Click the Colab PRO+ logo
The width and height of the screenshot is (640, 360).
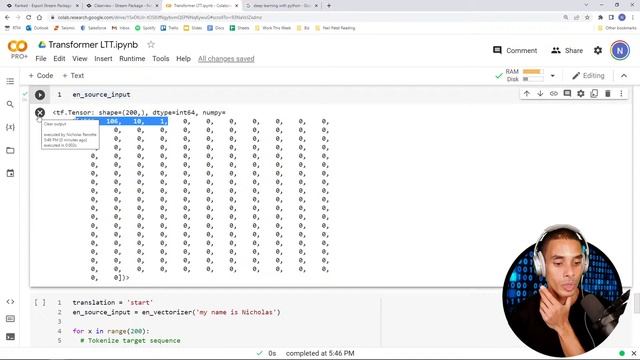click(x=18, y=49)
